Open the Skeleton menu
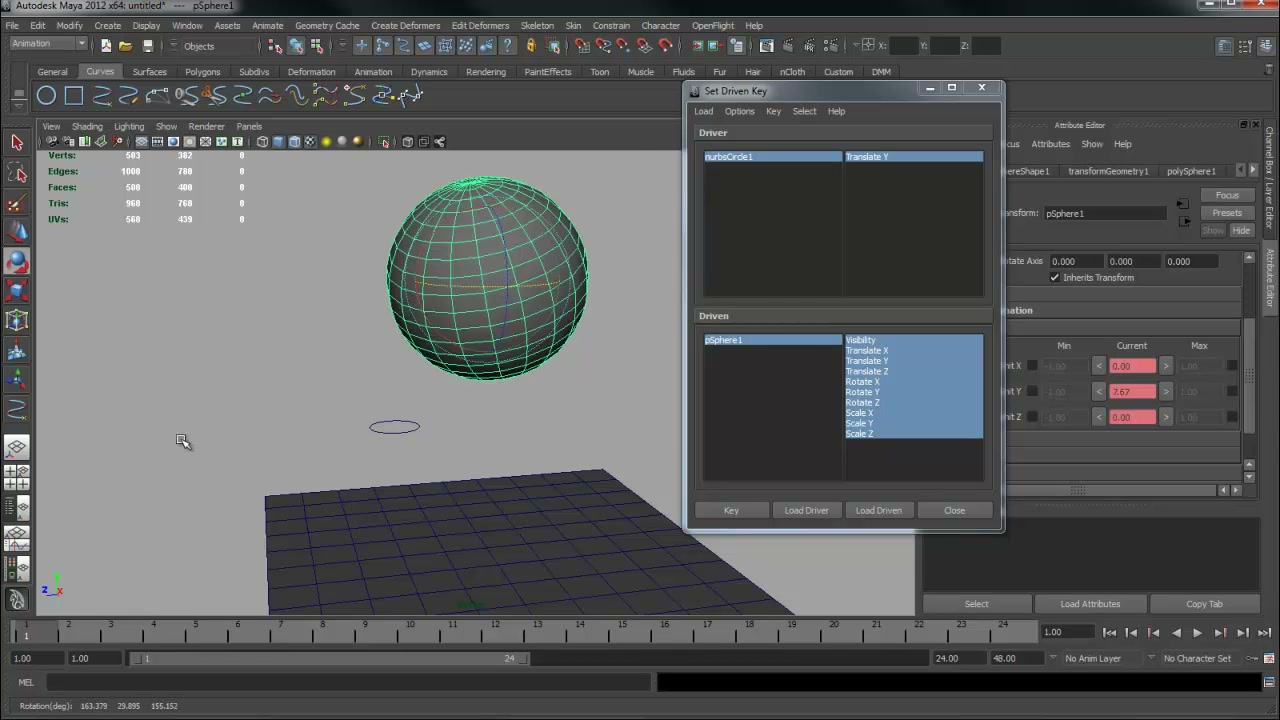The height and width of the screenshot is (720, 1280). click(x=537, y=25)
